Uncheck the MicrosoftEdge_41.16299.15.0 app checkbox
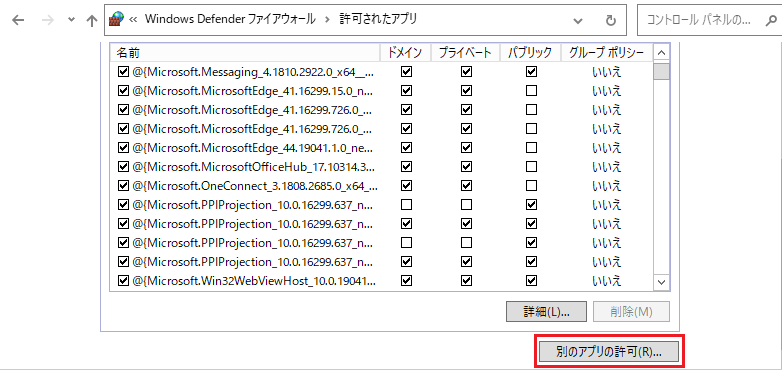Viewport: 783px width, 370px height. (123, 91)
